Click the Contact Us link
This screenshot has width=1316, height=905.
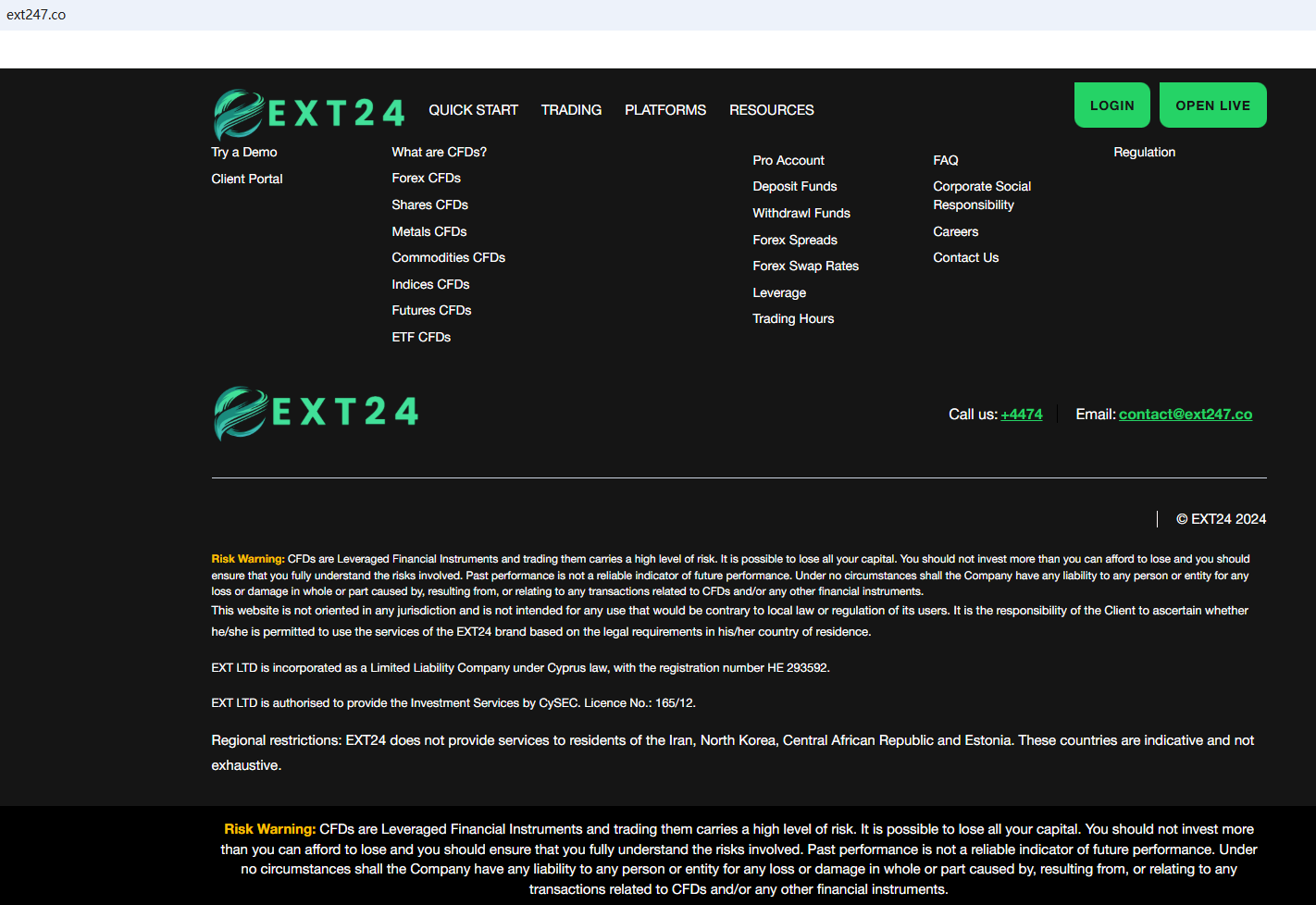[966, 257]
